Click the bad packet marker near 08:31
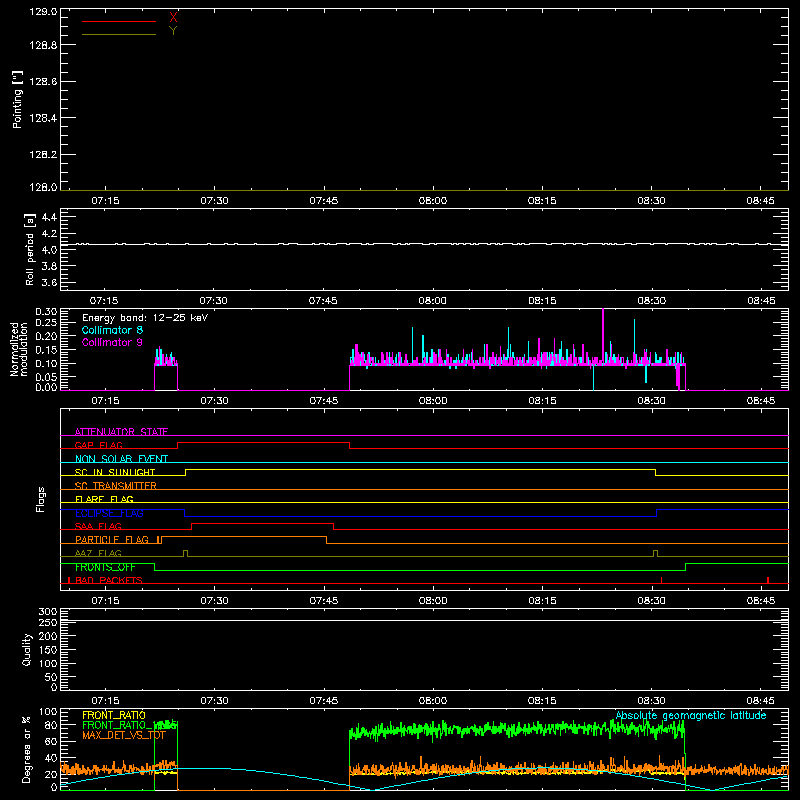Viewport: 800px width, 800px height. click(661, 580)
